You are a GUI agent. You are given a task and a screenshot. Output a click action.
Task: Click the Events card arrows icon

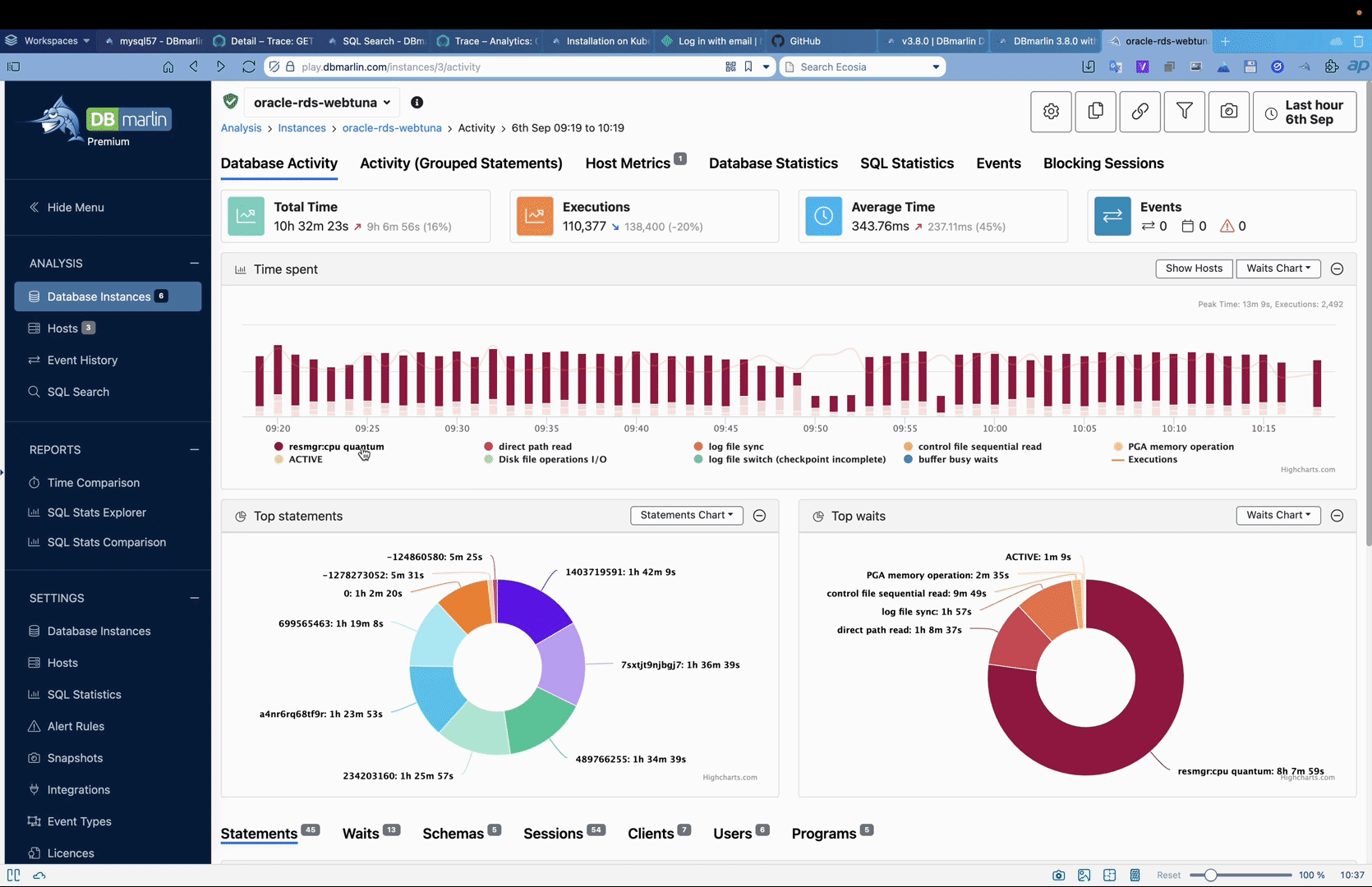tap(1112, 216)
